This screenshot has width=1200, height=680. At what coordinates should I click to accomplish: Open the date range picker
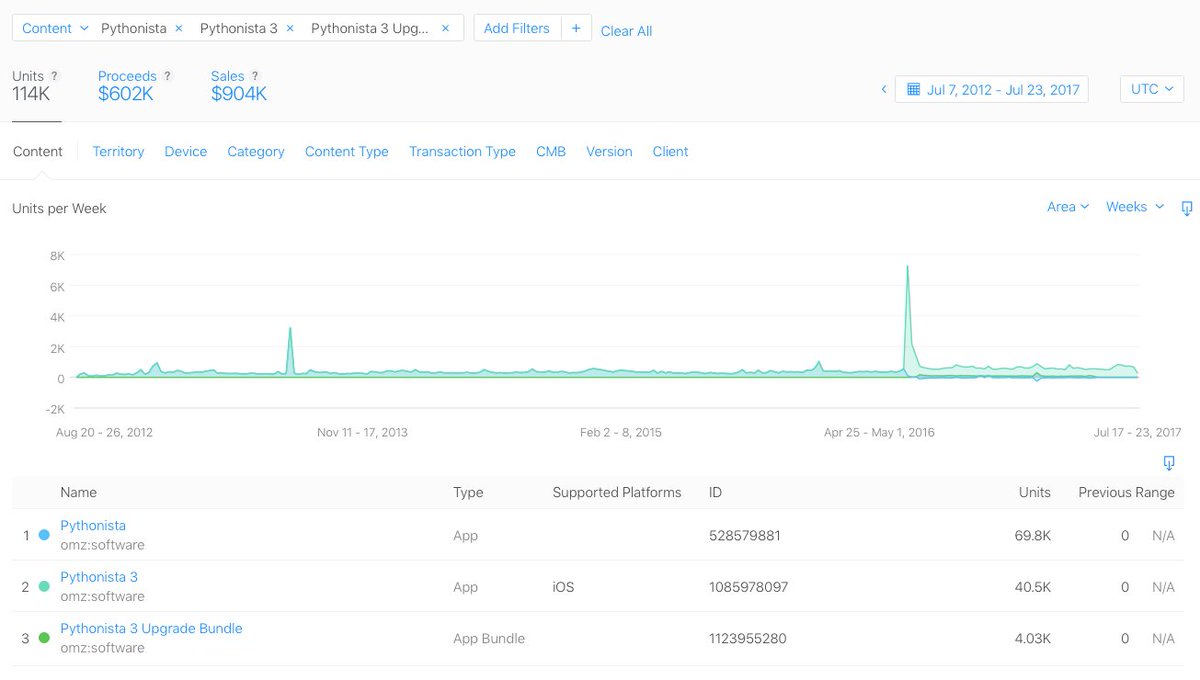[992, 89]
